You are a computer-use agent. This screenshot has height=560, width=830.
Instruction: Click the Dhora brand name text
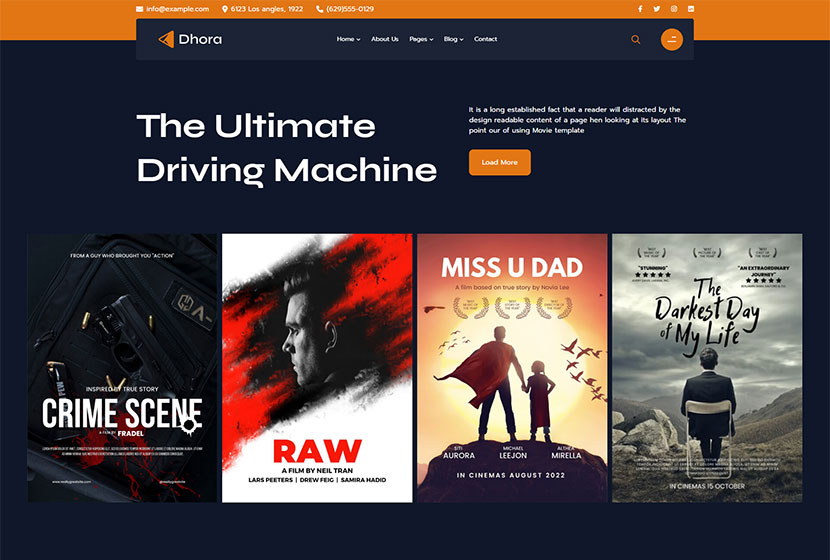(x=200, y=39)
